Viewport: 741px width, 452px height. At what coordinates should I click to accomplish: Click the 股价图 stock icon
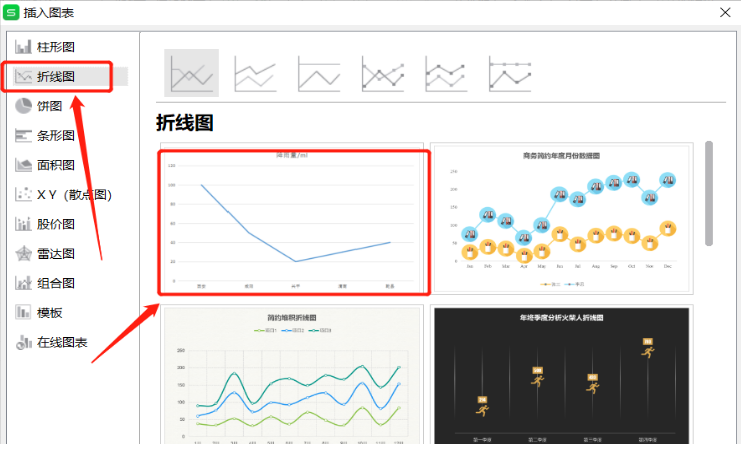click(x=23, y=224)
